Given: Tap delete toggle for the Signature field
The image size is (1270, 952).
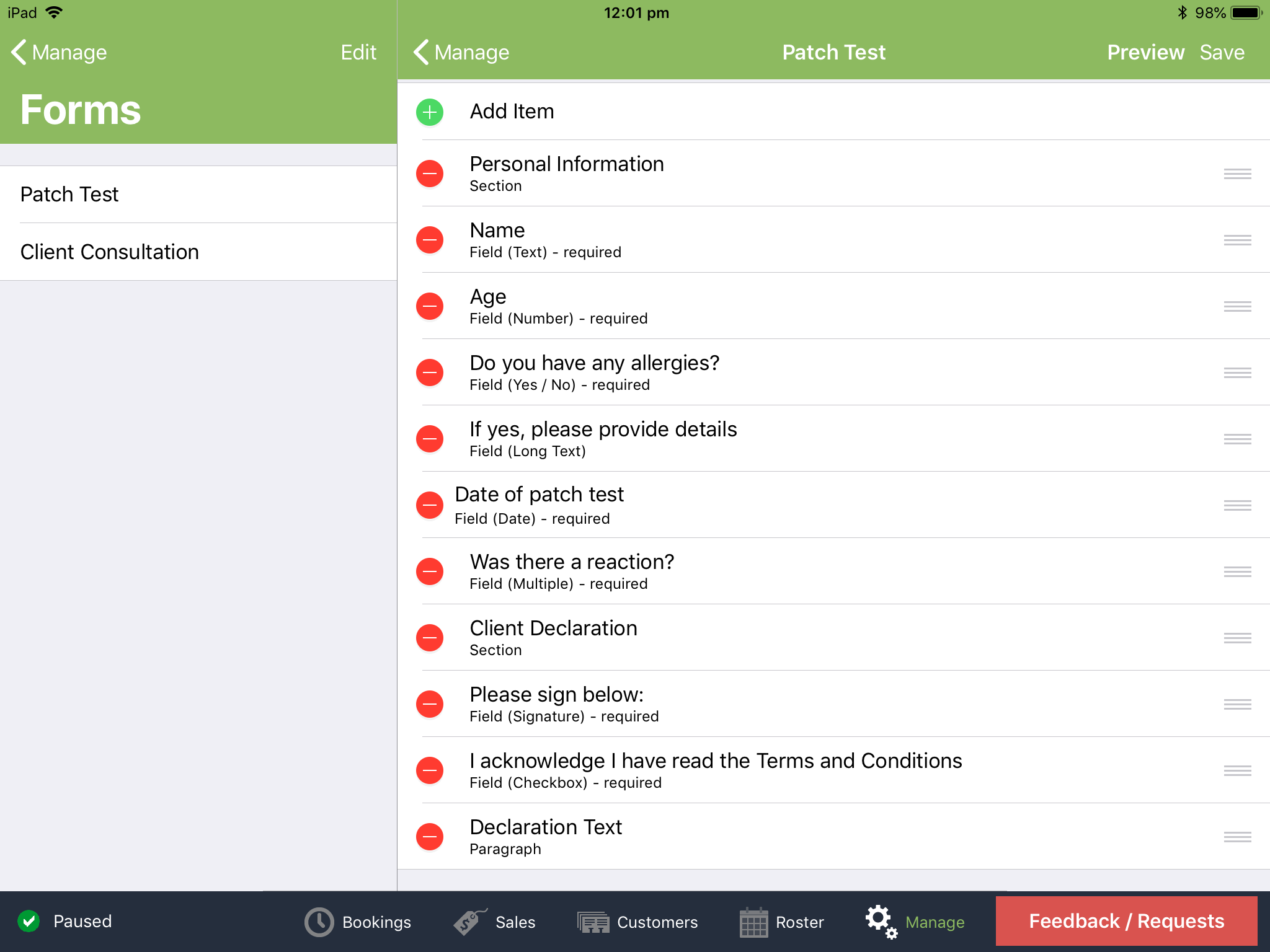Looking at the screenshot, I should click(429, 704).
